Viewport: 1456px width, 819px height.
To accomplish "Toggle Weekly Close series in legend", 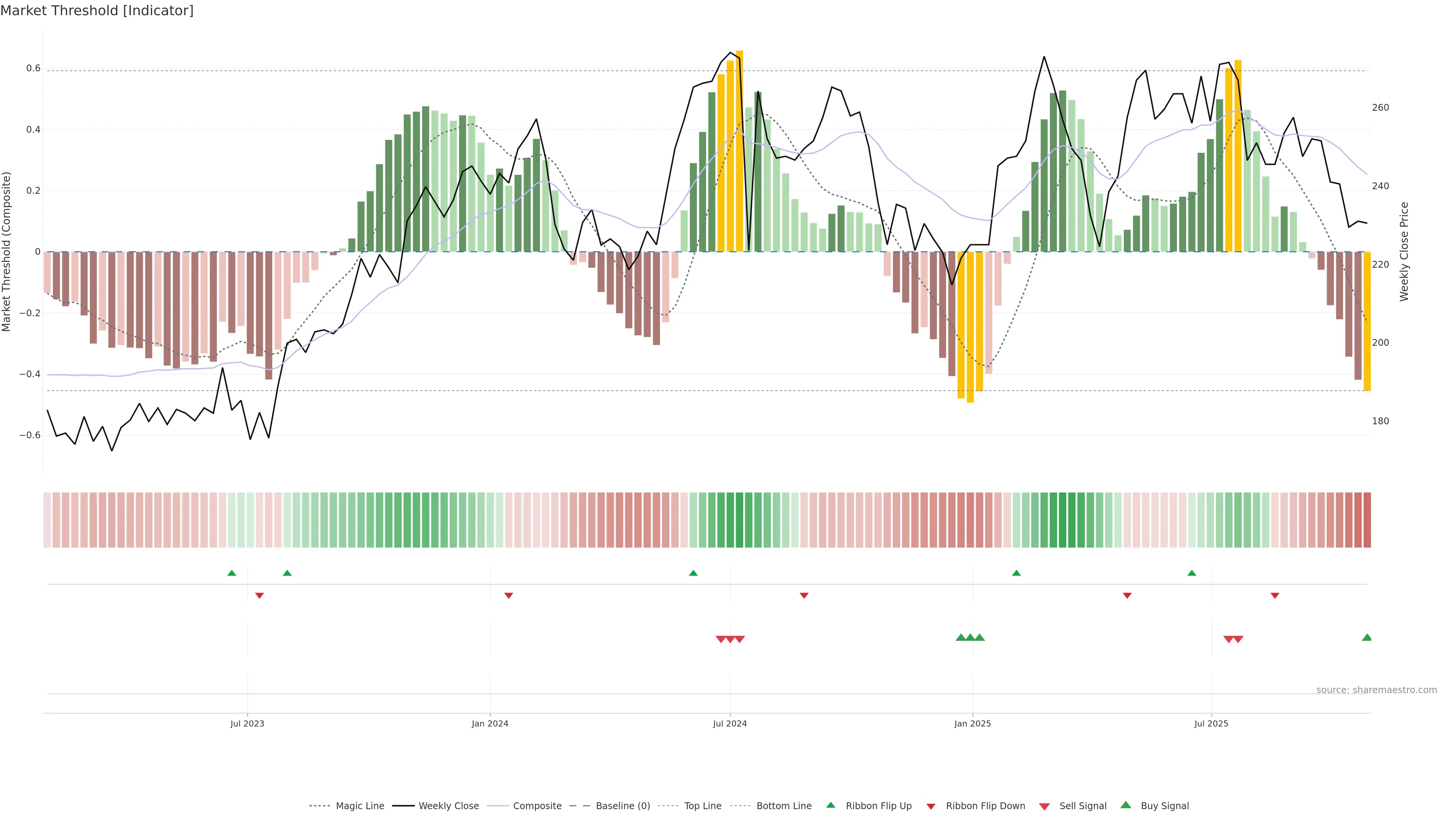I will [448, 806].
